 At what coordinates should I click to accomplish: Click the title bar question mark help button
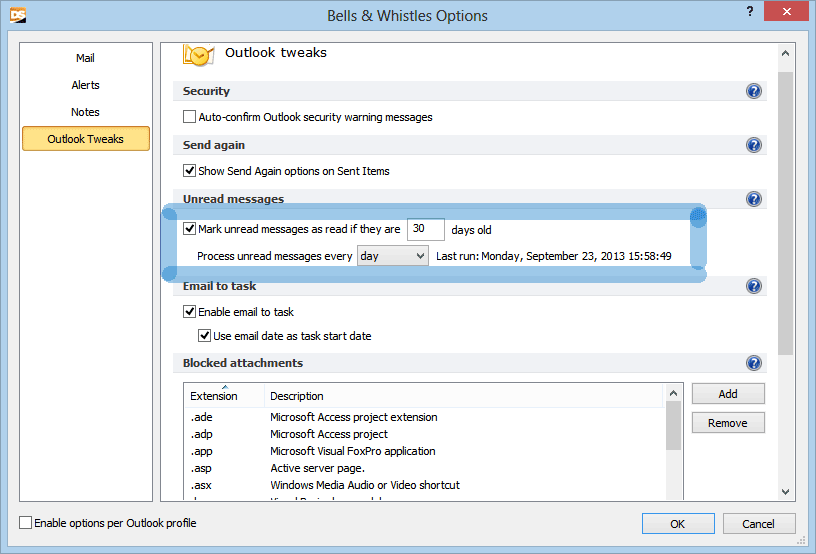(x=747, y=11)
